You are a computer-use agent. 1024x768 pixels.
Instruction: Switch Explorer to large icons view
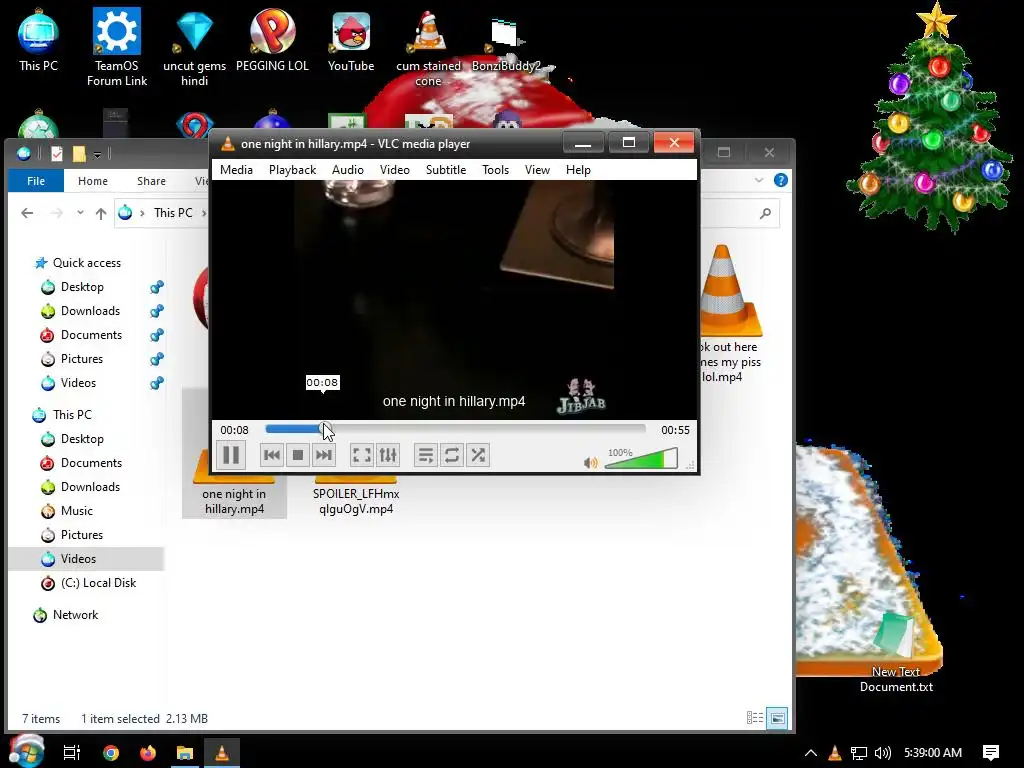click(x=777, y=718)
